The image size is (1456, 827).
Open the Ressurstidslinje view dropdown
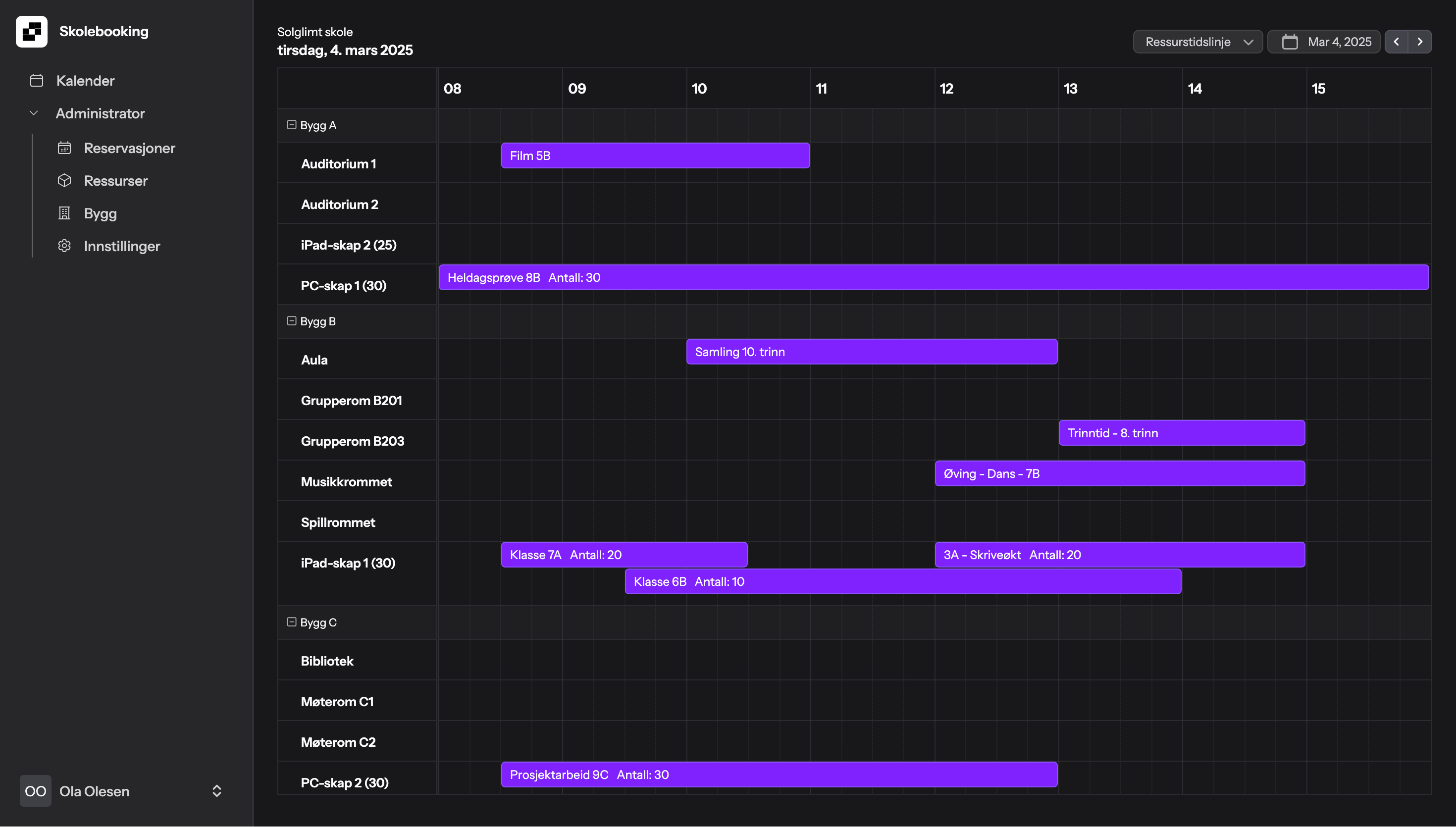pyautogui.click(x=1197, y=42)
